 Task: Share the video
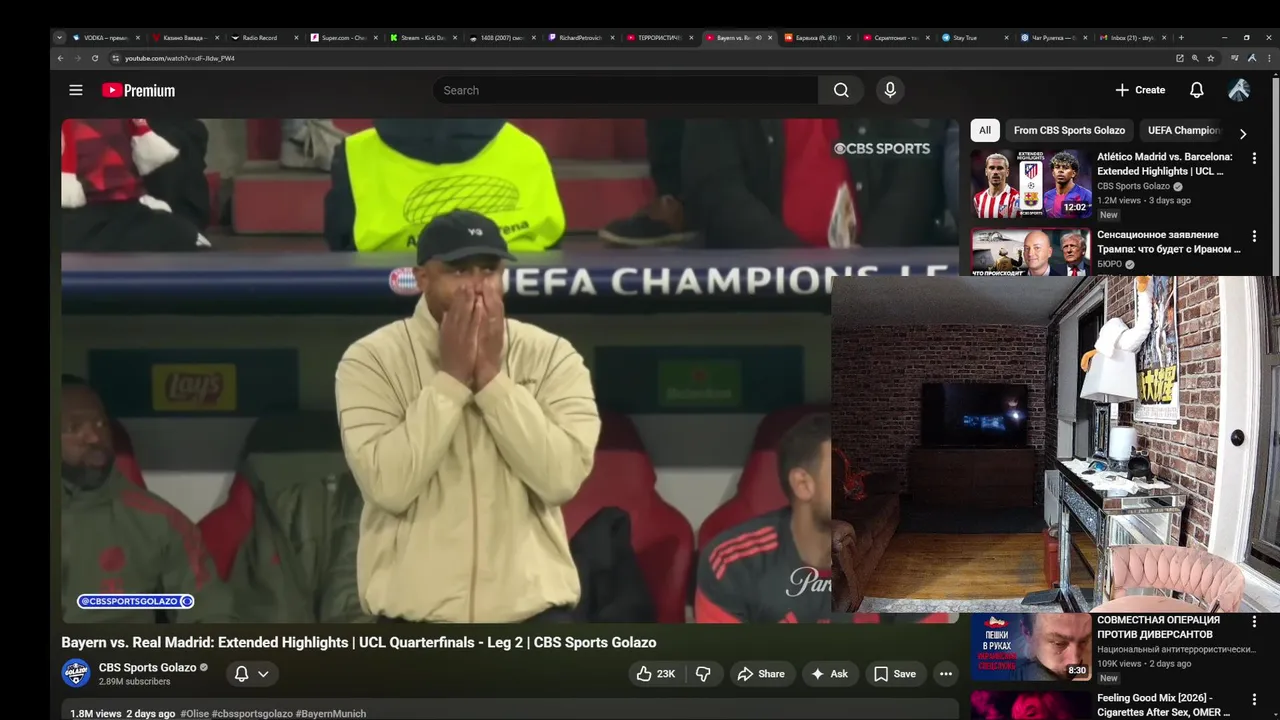point(761,674)
